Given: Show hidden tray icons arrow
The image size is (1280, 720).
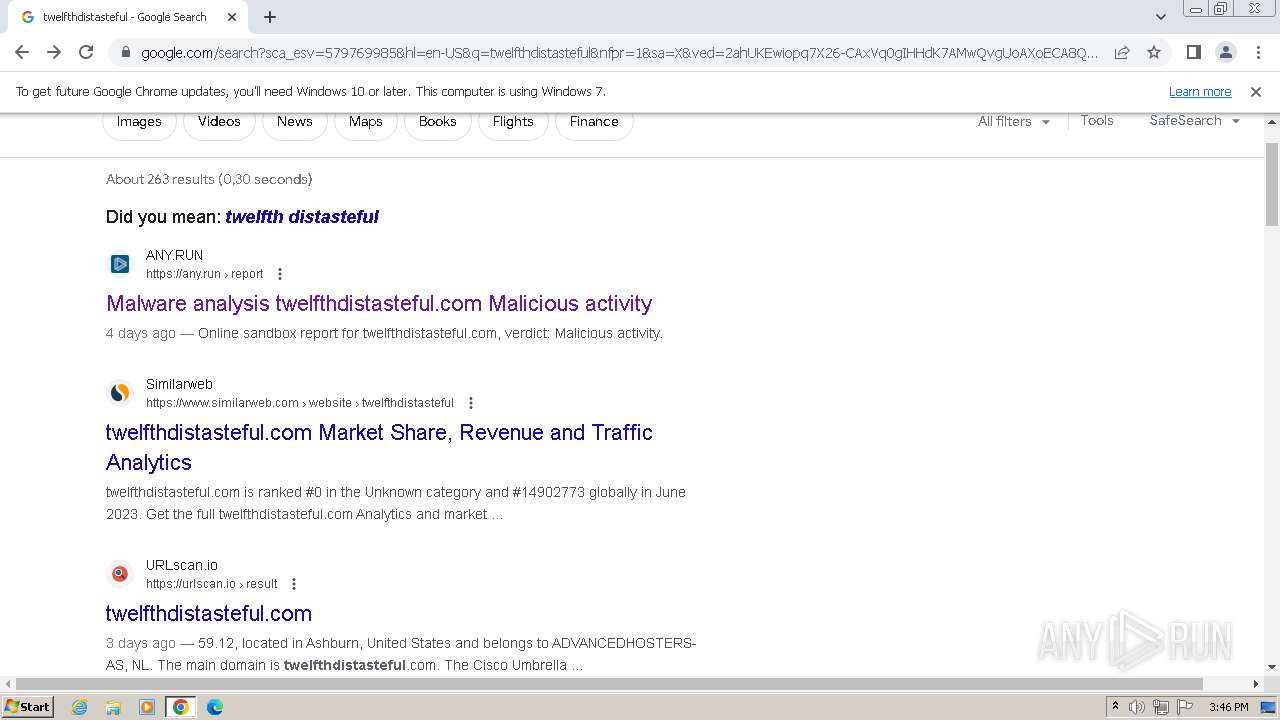Looking at the screenshot, I should tap(1115, 706).
